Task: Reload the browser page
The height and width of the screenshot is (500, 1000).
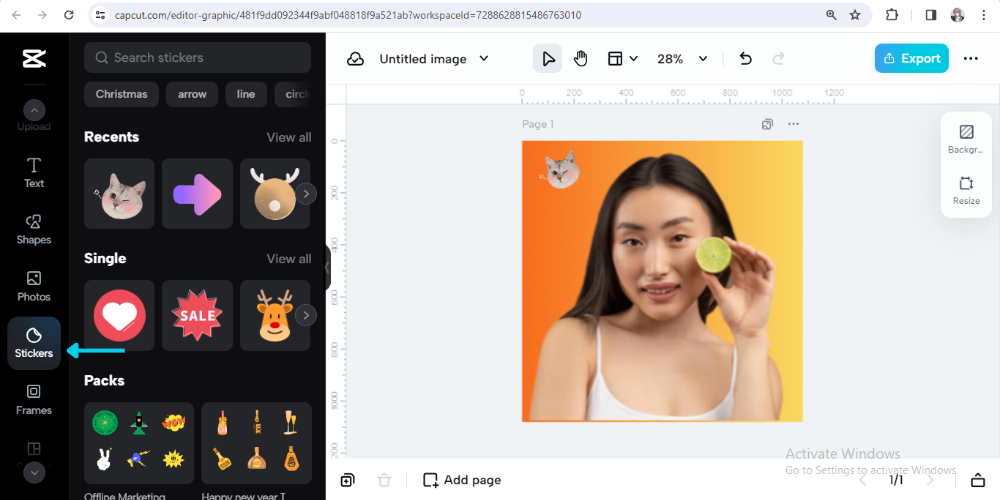Action: tap(69, 15)
